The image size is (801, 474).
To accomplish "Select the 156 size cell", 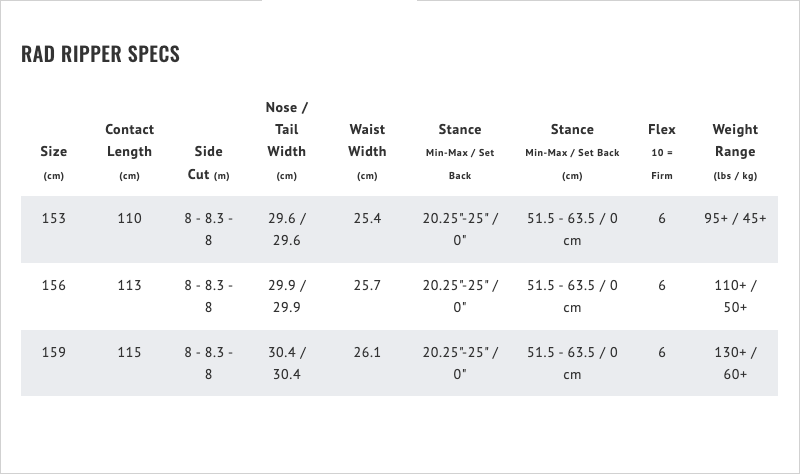I will 54,285.
